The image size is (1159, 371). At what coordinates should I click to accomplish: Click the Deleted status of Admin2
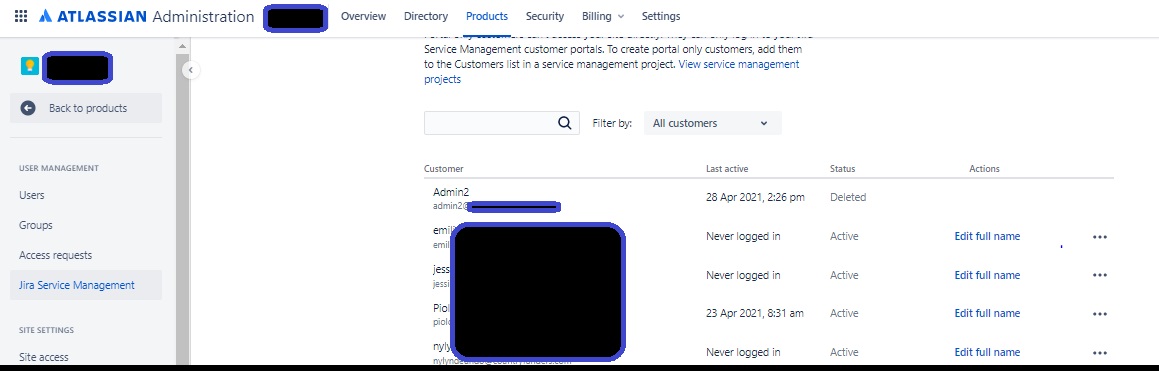848,197
